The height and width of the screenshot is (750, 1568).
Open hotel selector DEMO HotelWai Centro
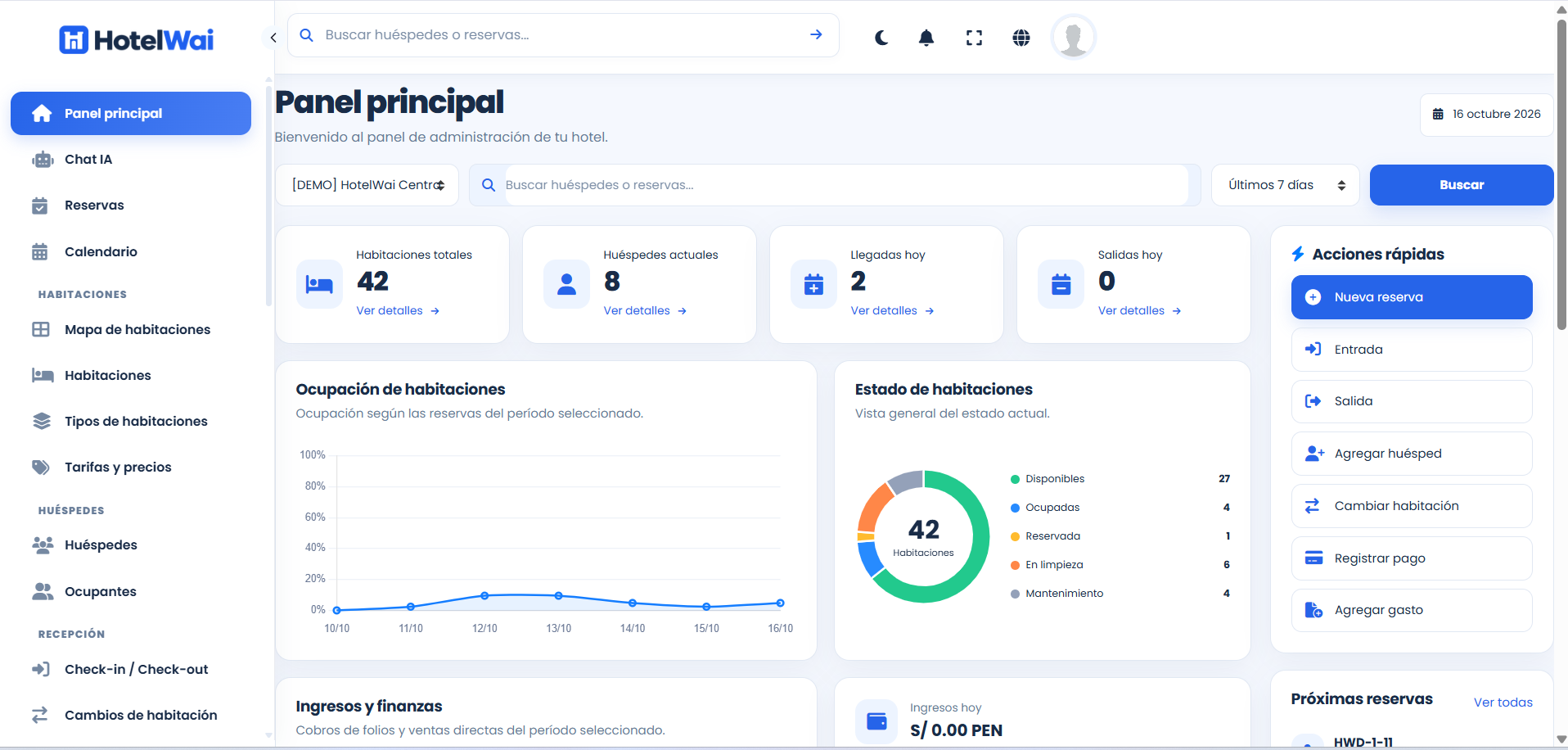(x=367, y=185)
